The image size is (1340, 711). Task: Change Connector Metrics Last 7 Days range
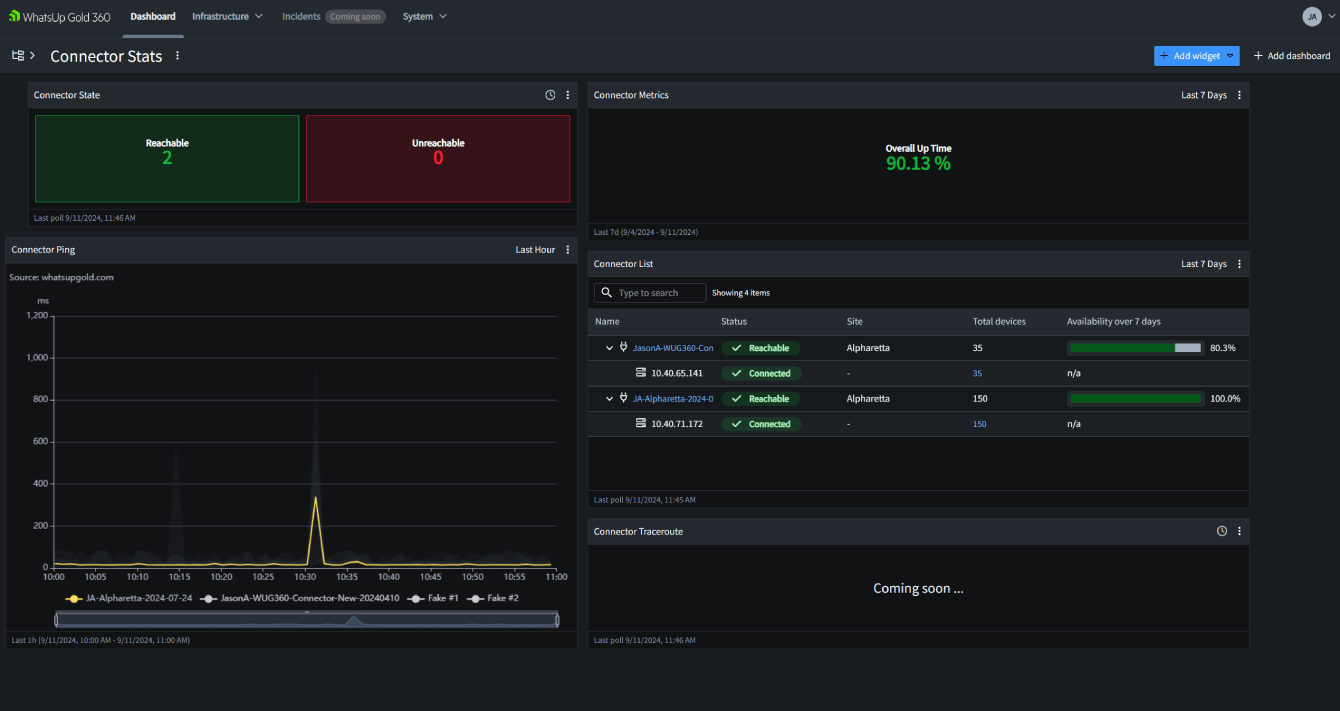(x=1204, y=95)
